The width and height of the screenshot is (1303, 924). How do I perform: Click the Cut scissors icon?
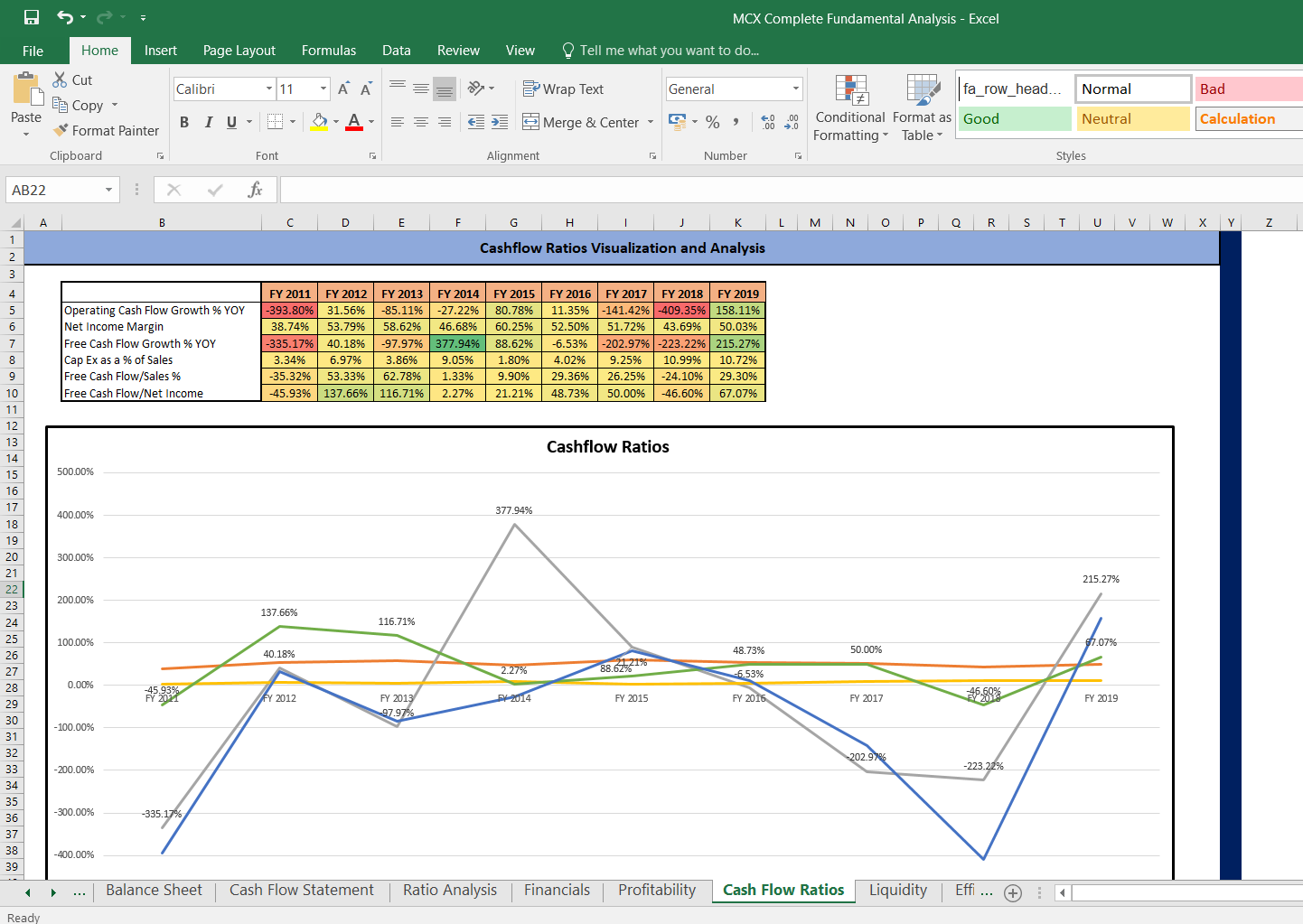point(60,79)
